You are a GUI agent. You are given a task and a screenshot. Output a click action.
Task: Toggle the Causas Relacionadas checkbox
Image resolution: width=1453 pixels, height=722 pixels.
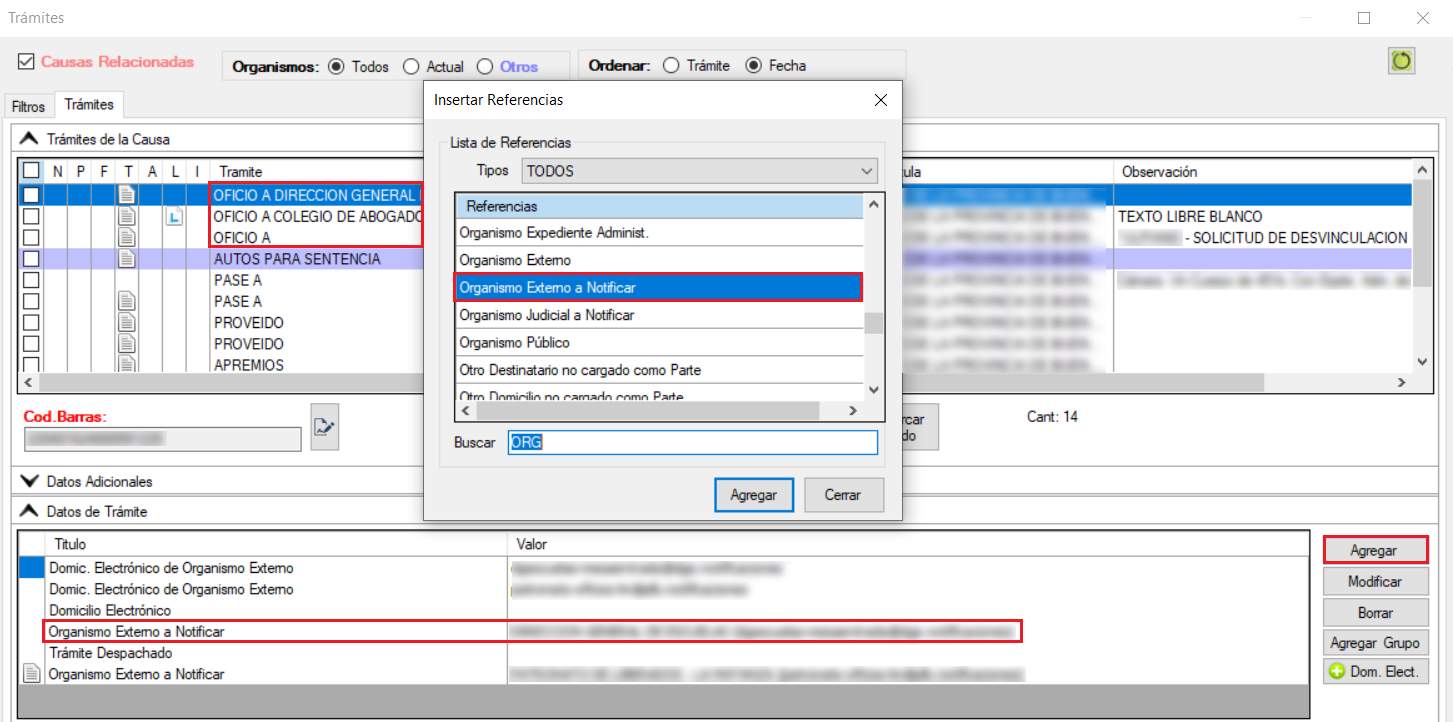(26, 62)
